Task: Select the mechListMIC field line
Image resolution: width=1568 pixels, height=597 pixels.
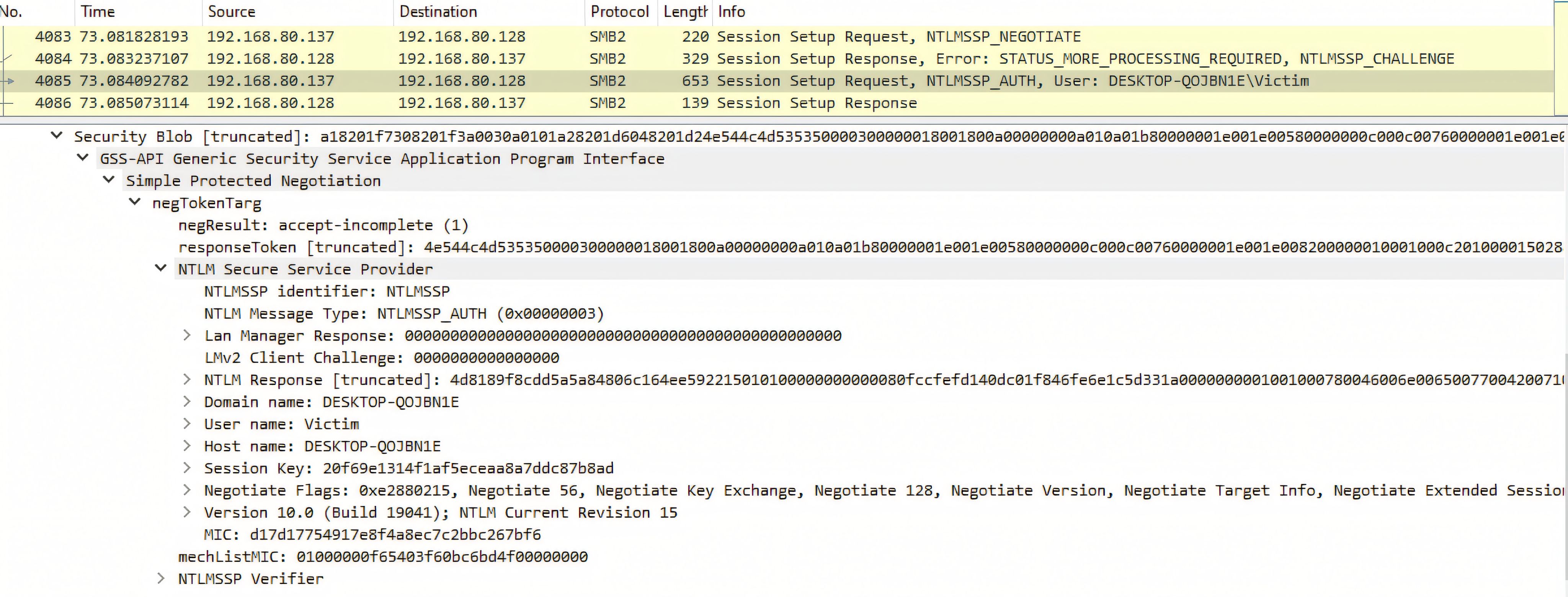Action: pyautogui.click(x=382, y=556)
